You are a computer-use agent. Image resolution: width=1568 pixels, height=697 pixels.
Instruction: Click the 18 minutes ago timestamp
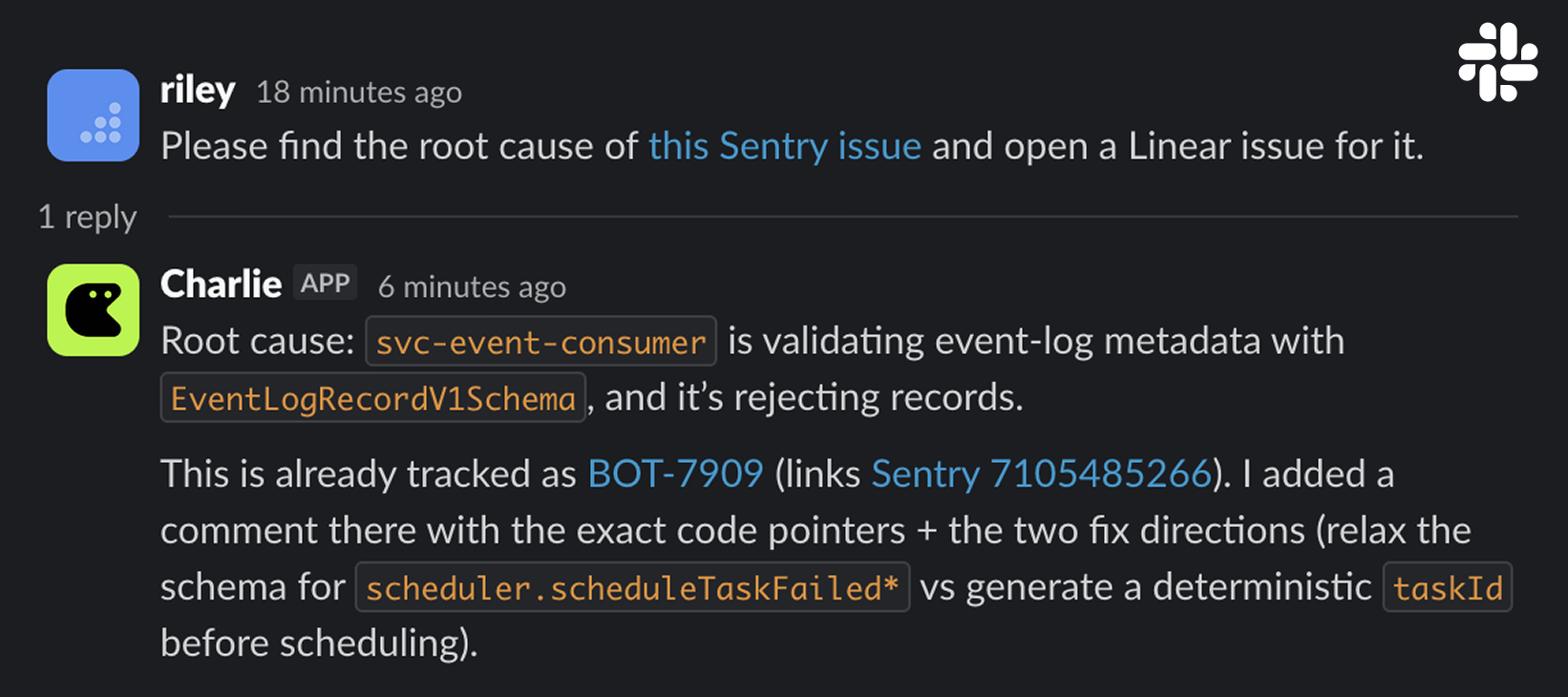pos(359,93)
